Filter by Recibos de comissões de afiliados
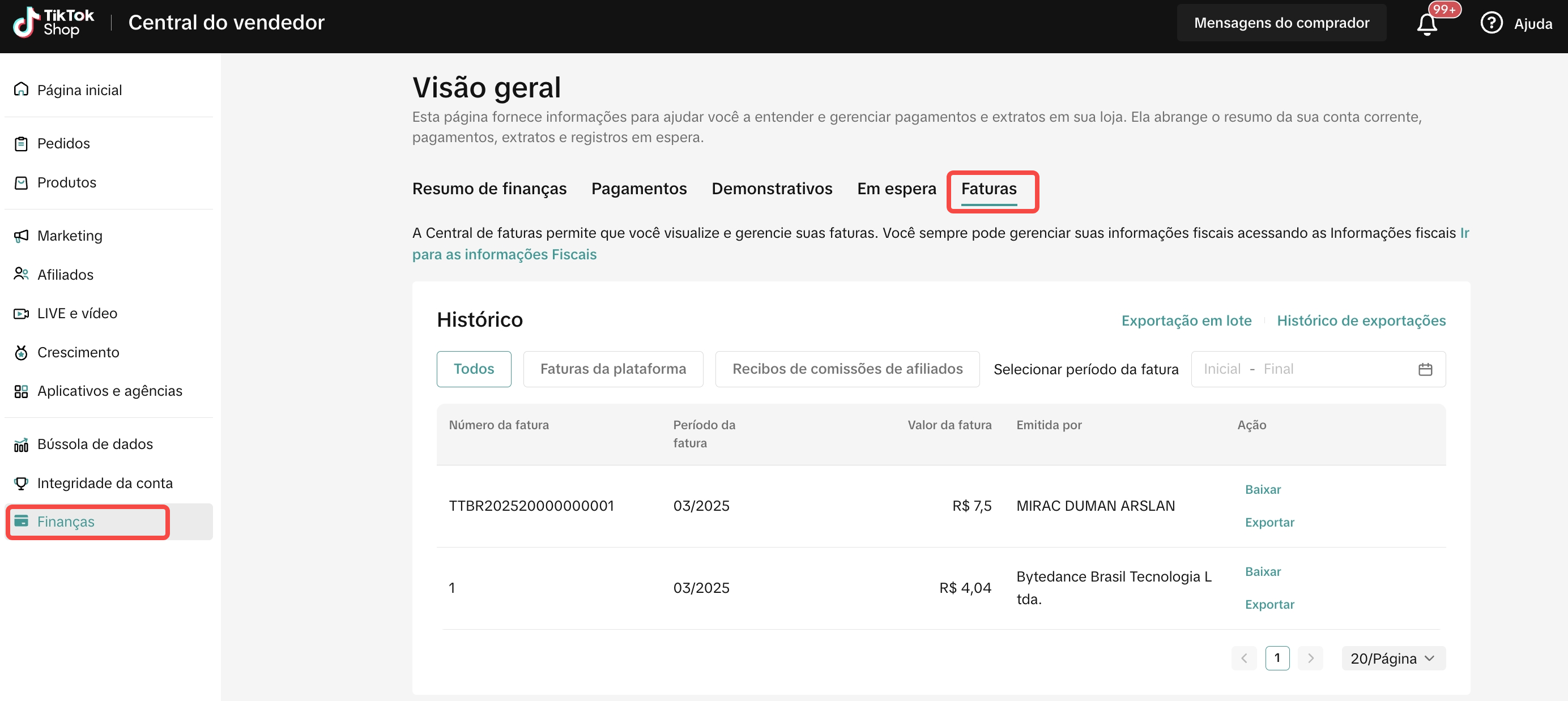This screenshot has height=701, width=1568. (x=847, y=369)
